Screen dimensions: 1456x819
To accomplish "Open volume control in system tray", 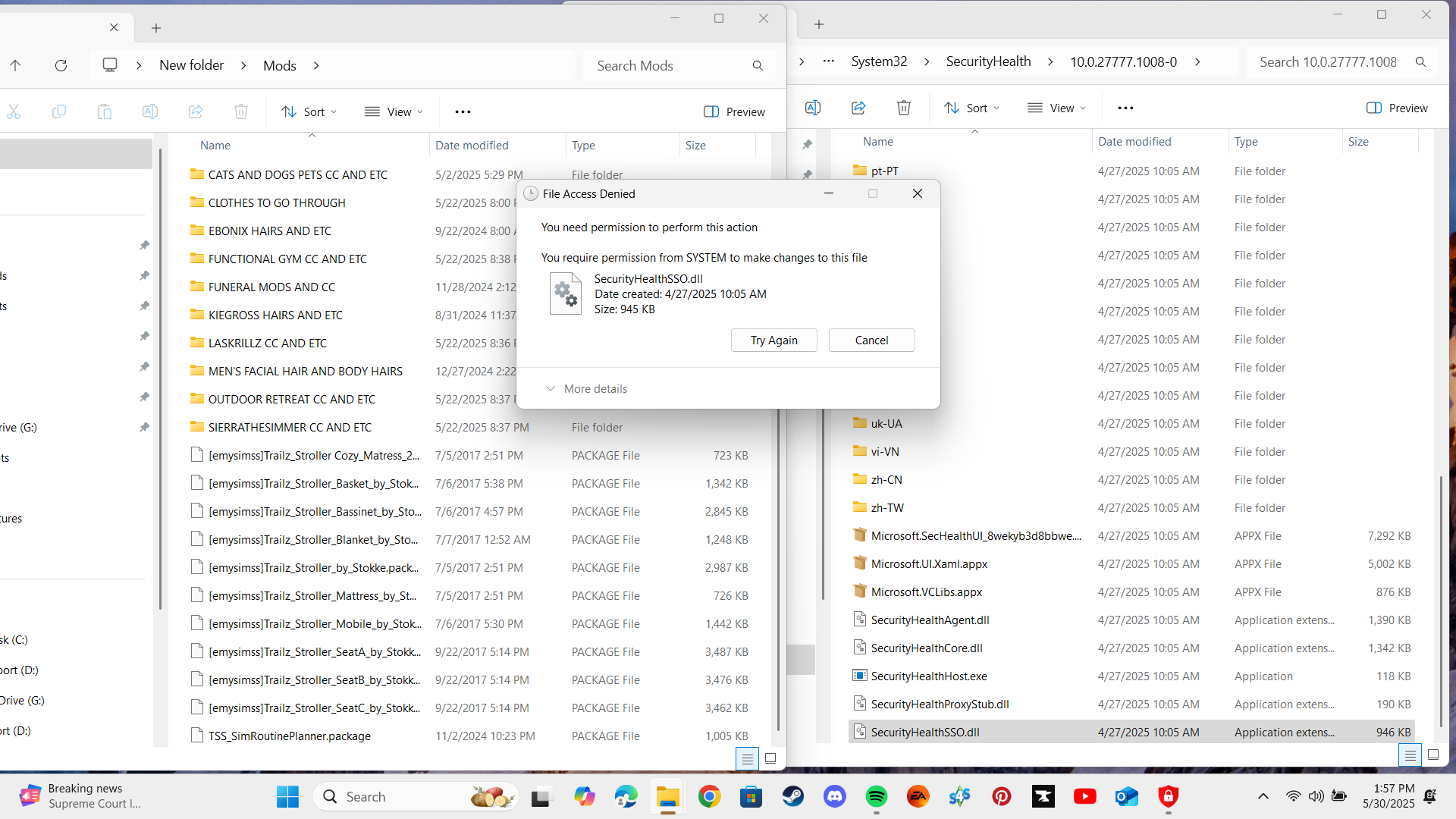I will point(1316,796).
